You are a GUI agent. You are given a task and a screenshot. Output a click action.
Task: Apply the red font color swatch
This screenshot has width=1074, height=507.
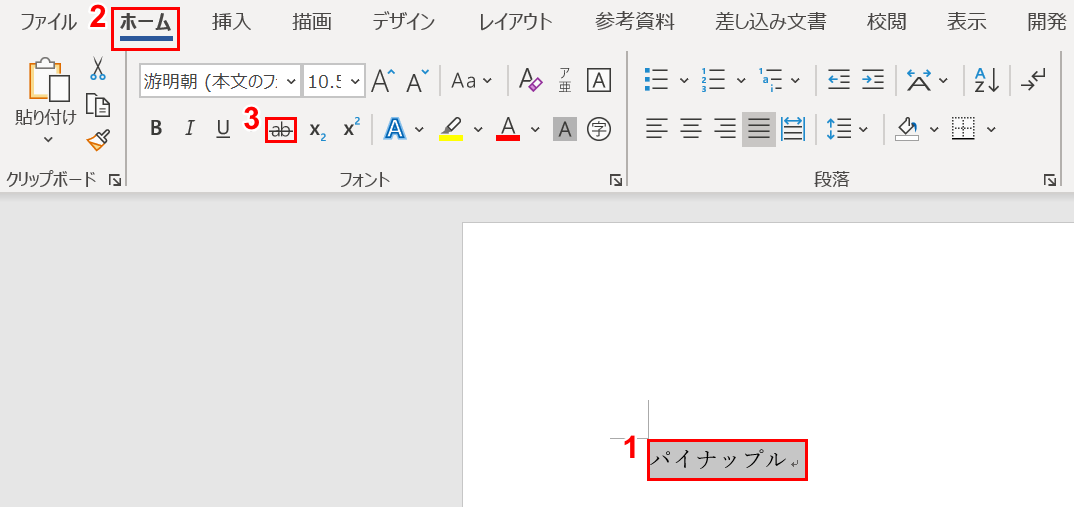508,129
